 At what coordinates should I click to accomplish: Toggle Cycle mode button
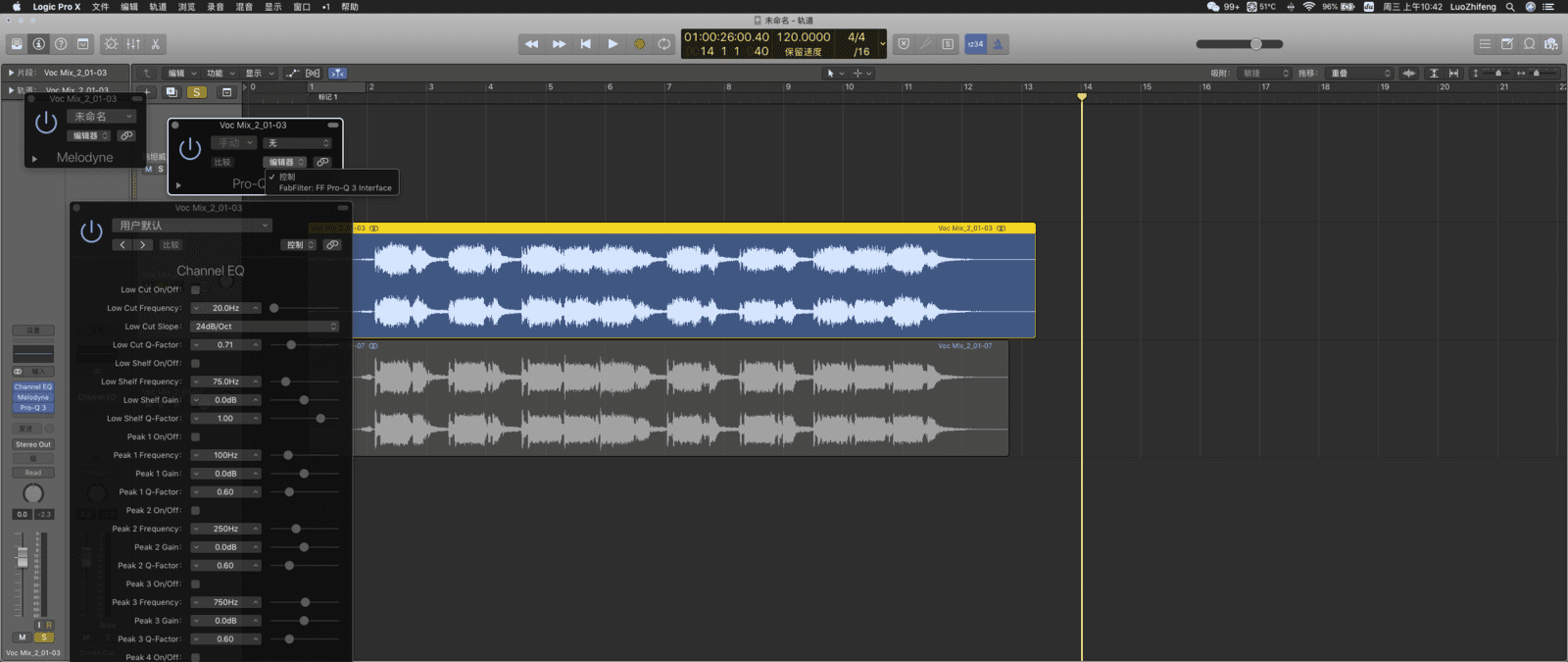tap(664, 44)
